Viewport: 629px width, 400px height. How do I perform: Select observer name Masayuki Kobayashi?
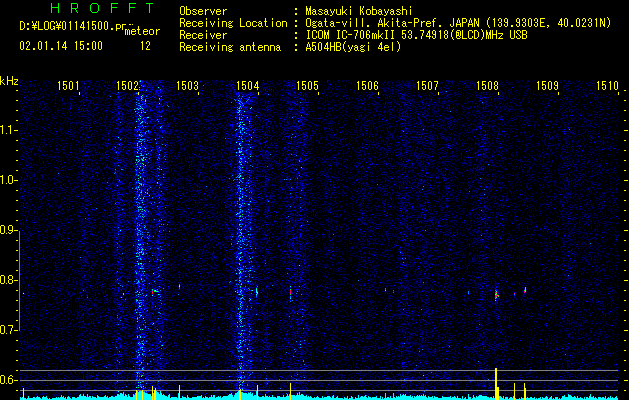(x=359, y=11)
